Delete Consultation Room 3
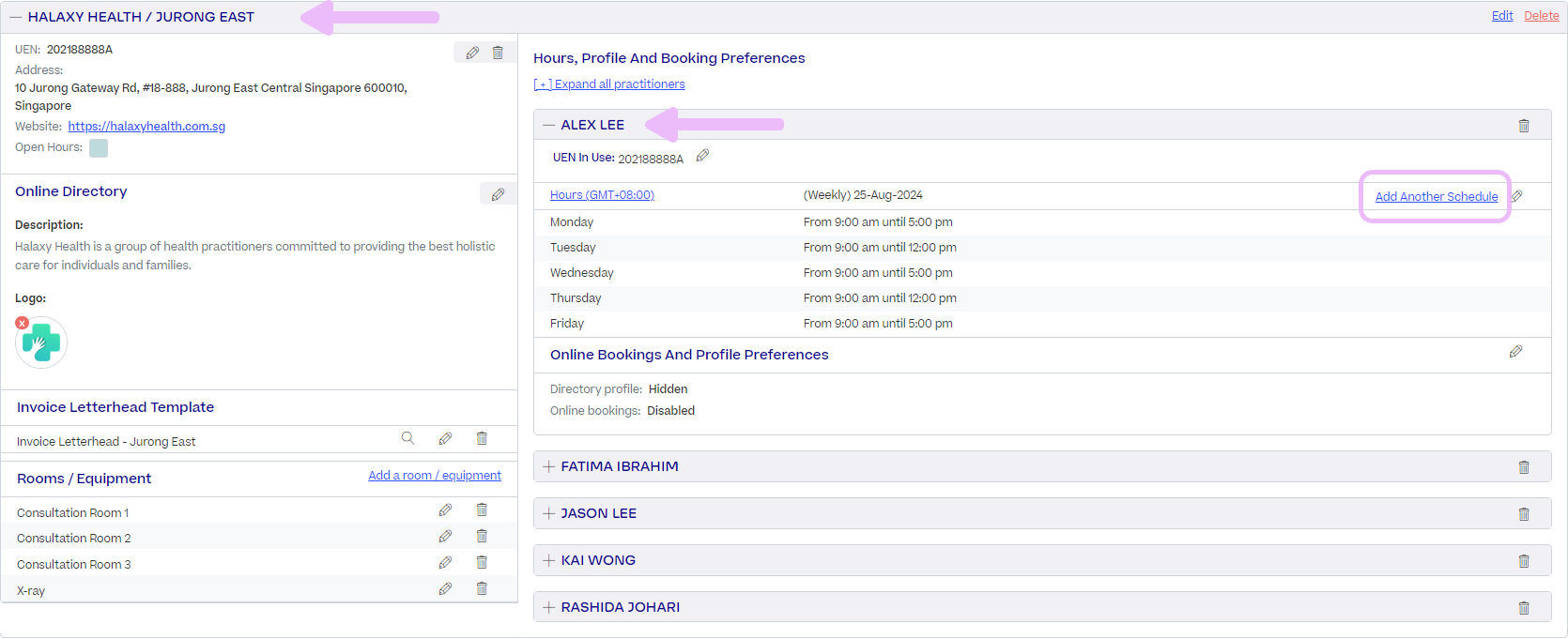1568x639 pixels. (x=482, y=563)
